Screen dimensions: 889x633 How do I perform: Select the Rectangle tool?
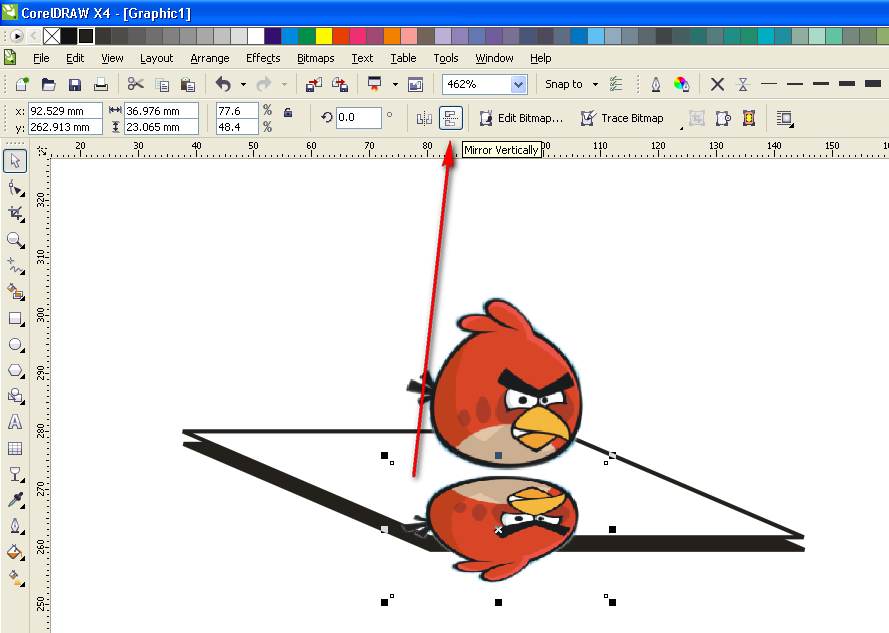tap(15, 319)
